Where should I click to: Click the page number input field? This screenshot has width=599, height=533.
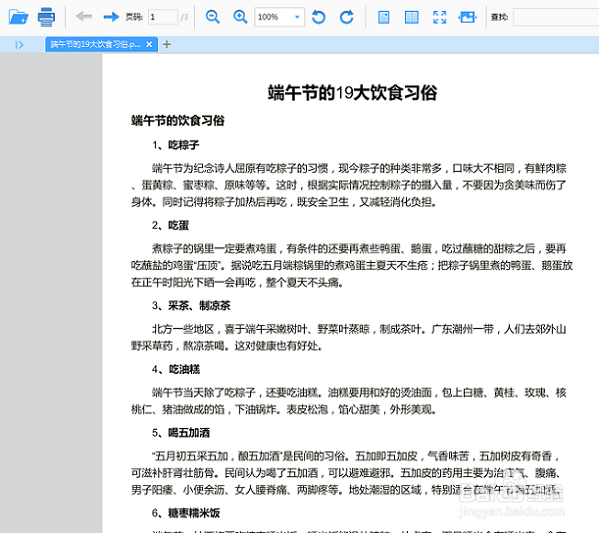click(x=163, y=17)
